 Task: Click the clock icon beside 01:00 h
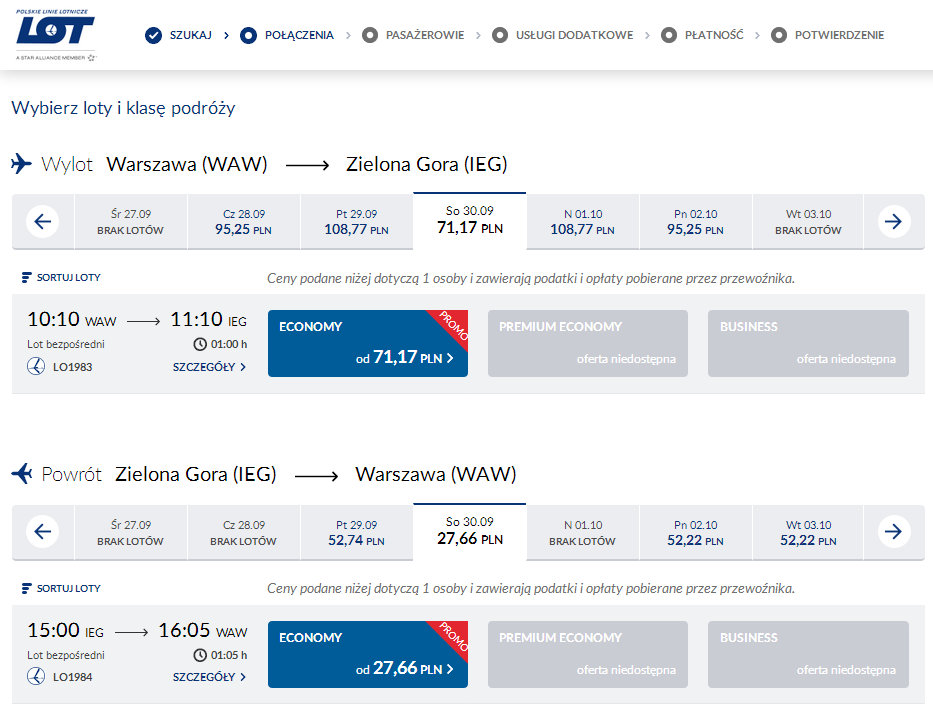(x=200, y=344)
